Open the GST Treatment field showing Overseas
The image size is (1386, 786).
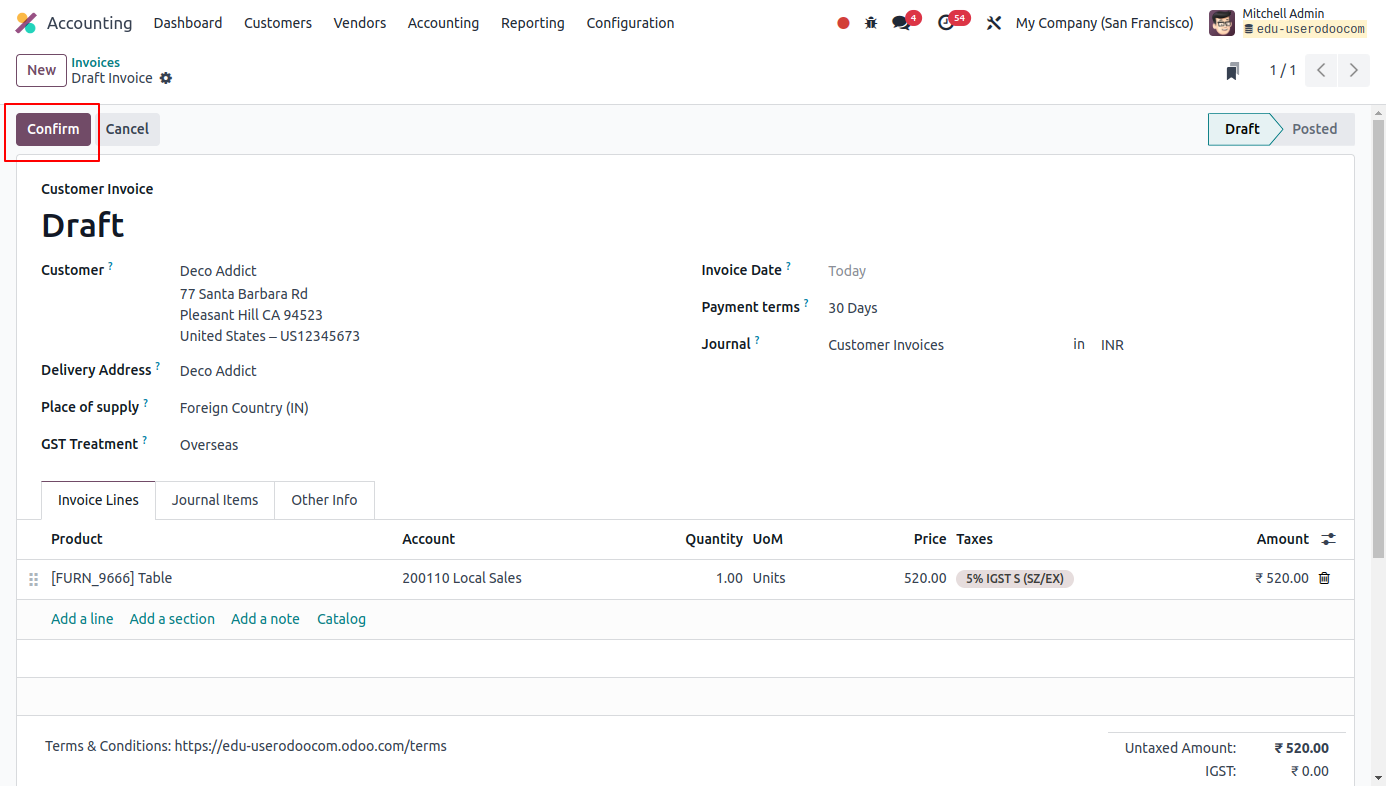point(209,444)
